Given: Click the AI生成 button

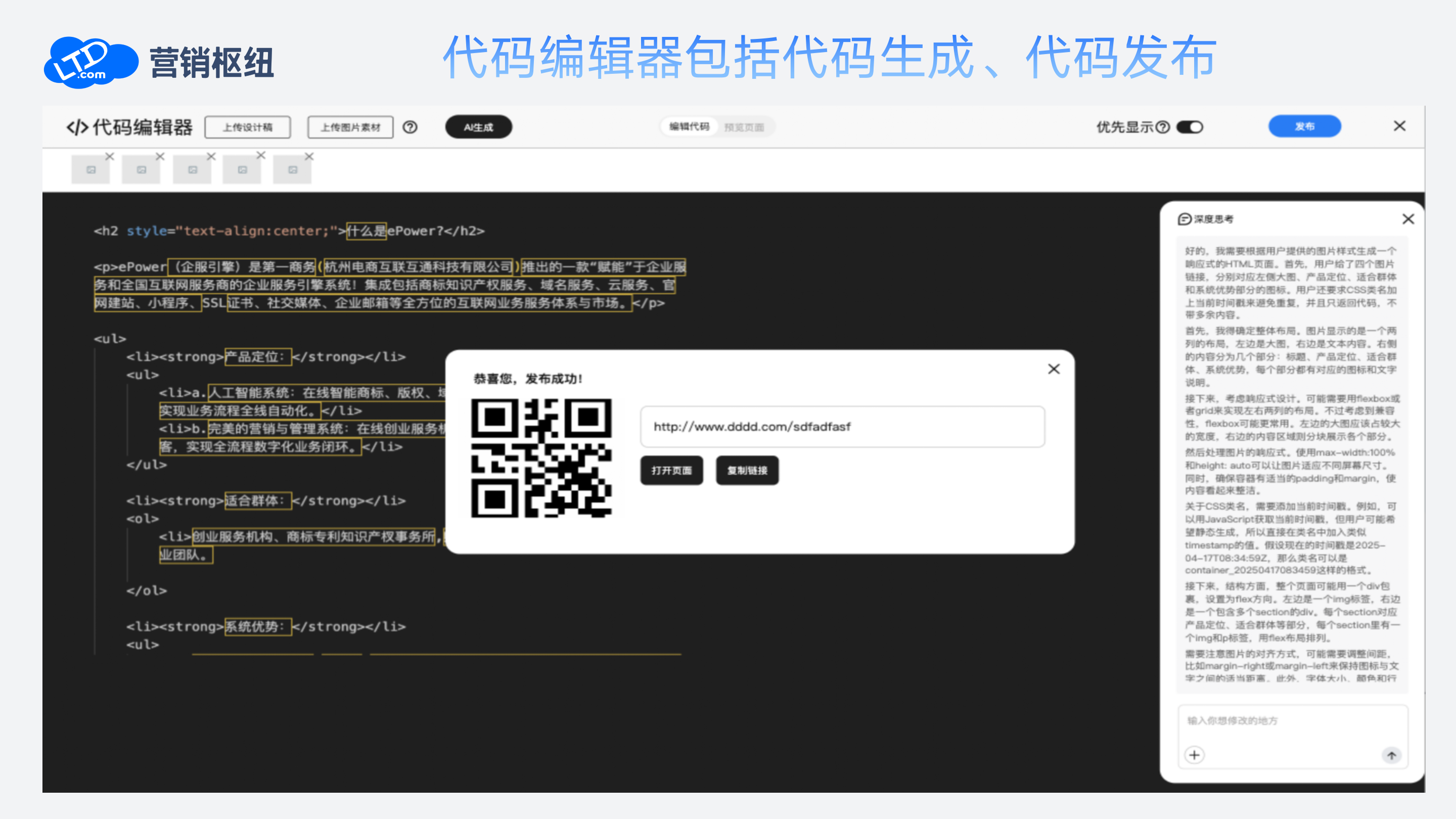Looking at the screenshot, I should click(478, 127).
